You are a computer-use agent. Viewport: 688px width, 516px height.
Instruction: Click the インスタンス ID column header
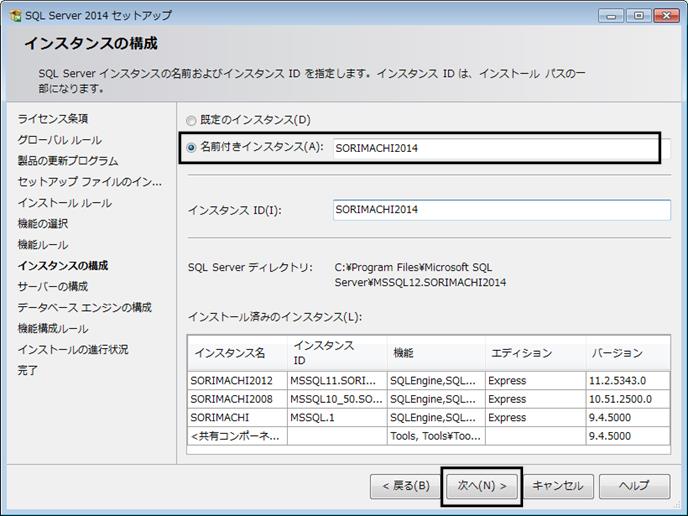click(337, 353)
